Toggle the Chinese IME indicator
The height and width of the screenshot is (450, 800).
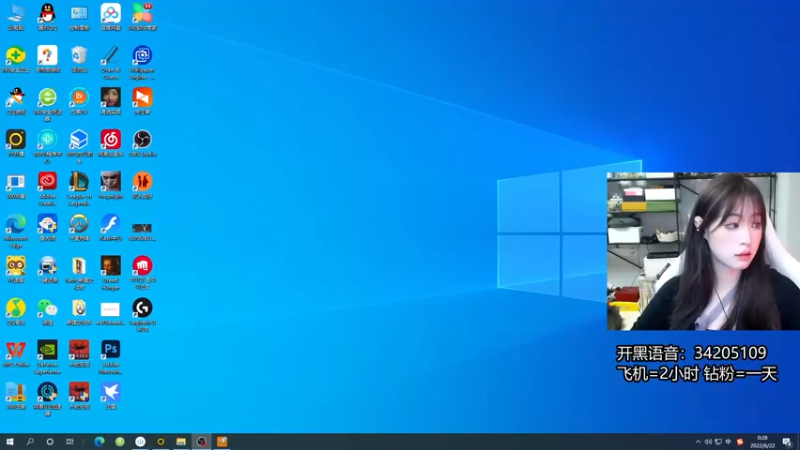[729, 442]
